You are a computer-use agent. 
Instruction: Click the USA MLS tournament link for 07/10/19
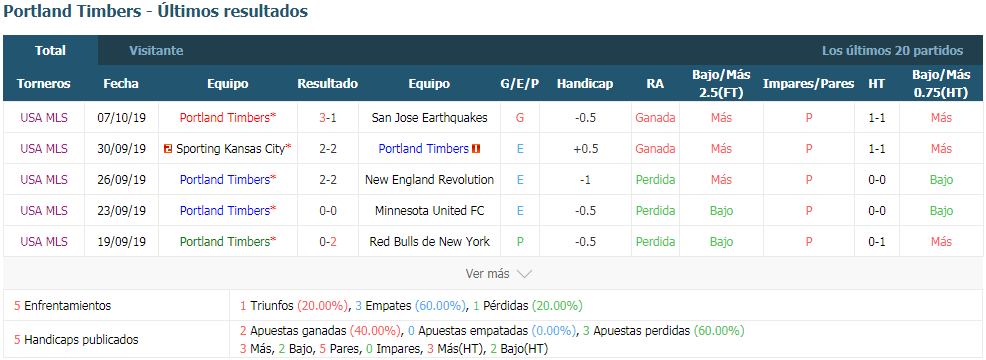pyautogui.click(x=43, y=117)
